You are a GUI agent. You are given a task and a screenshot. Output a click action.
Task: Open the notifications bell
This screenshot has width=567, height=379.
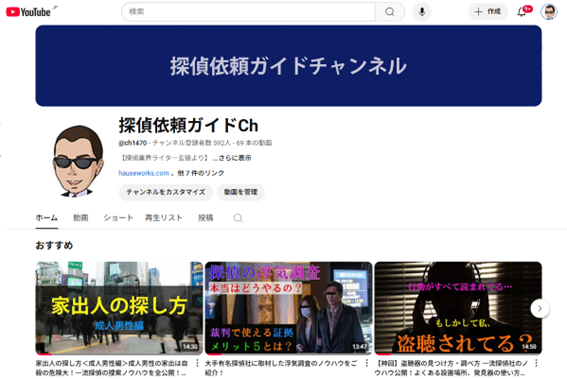point(521,12)
